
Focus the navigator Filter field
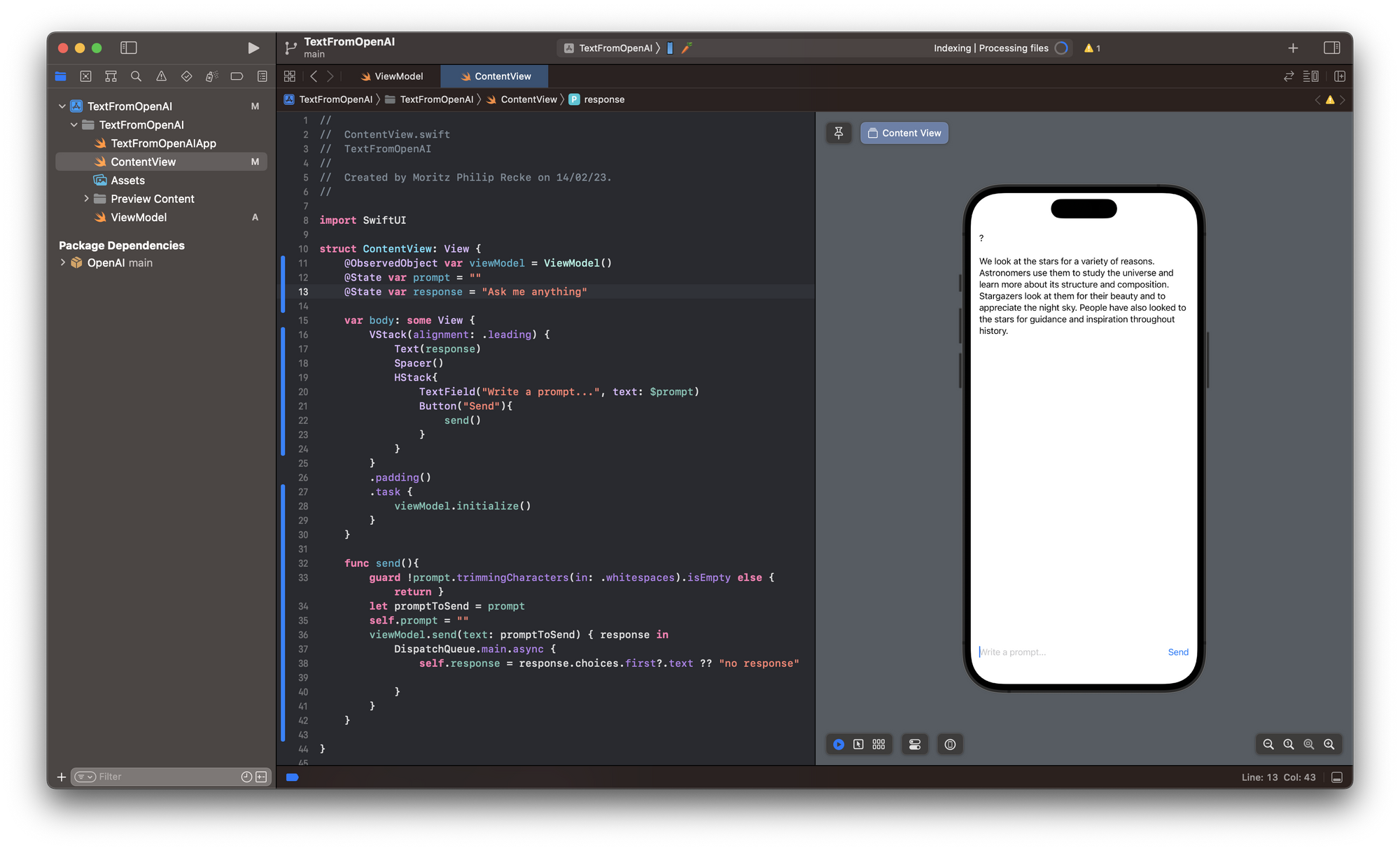coord(164,777)
